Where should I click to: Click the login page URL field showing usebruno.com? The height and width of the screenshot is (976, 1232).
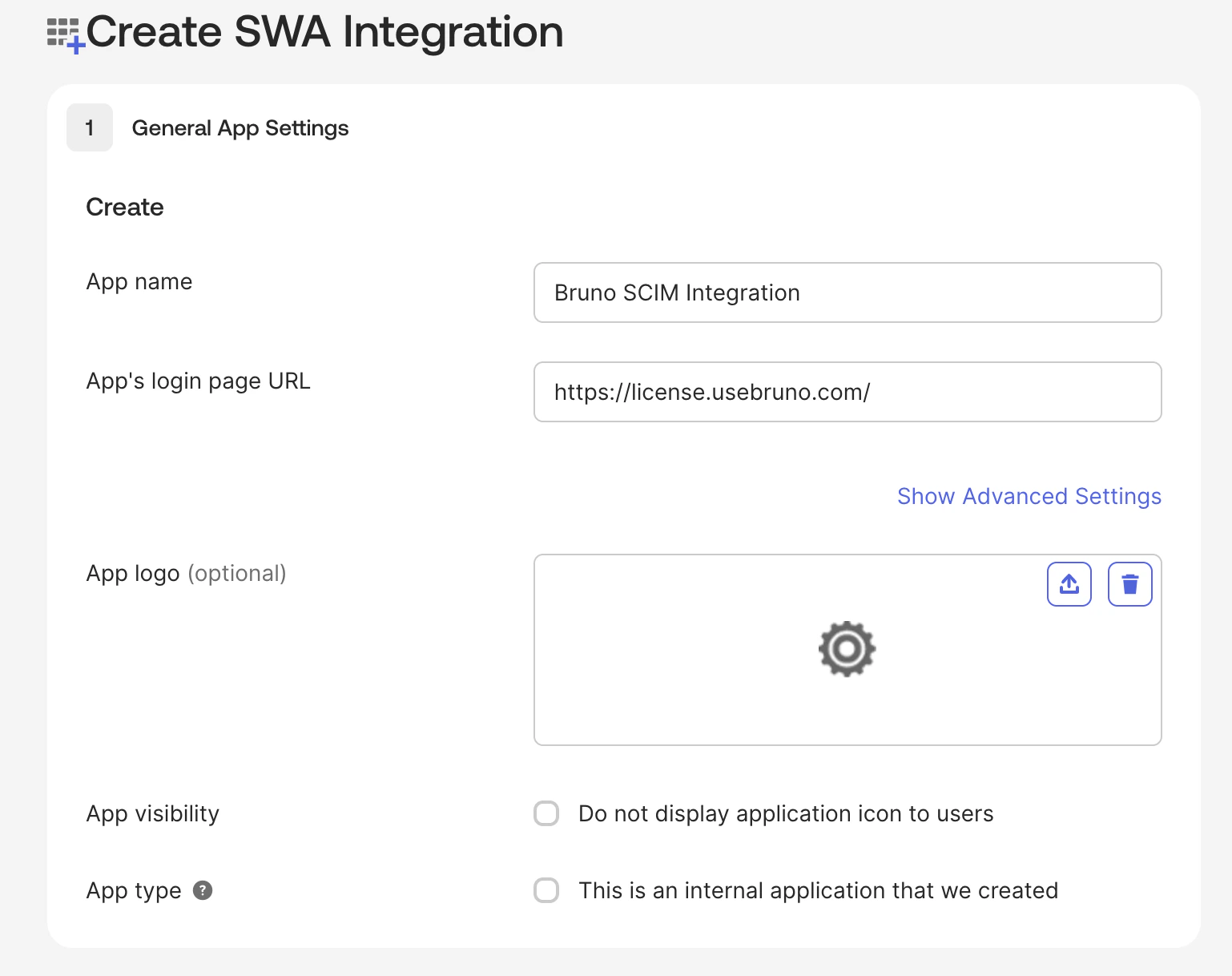click(x=847, y=392)
